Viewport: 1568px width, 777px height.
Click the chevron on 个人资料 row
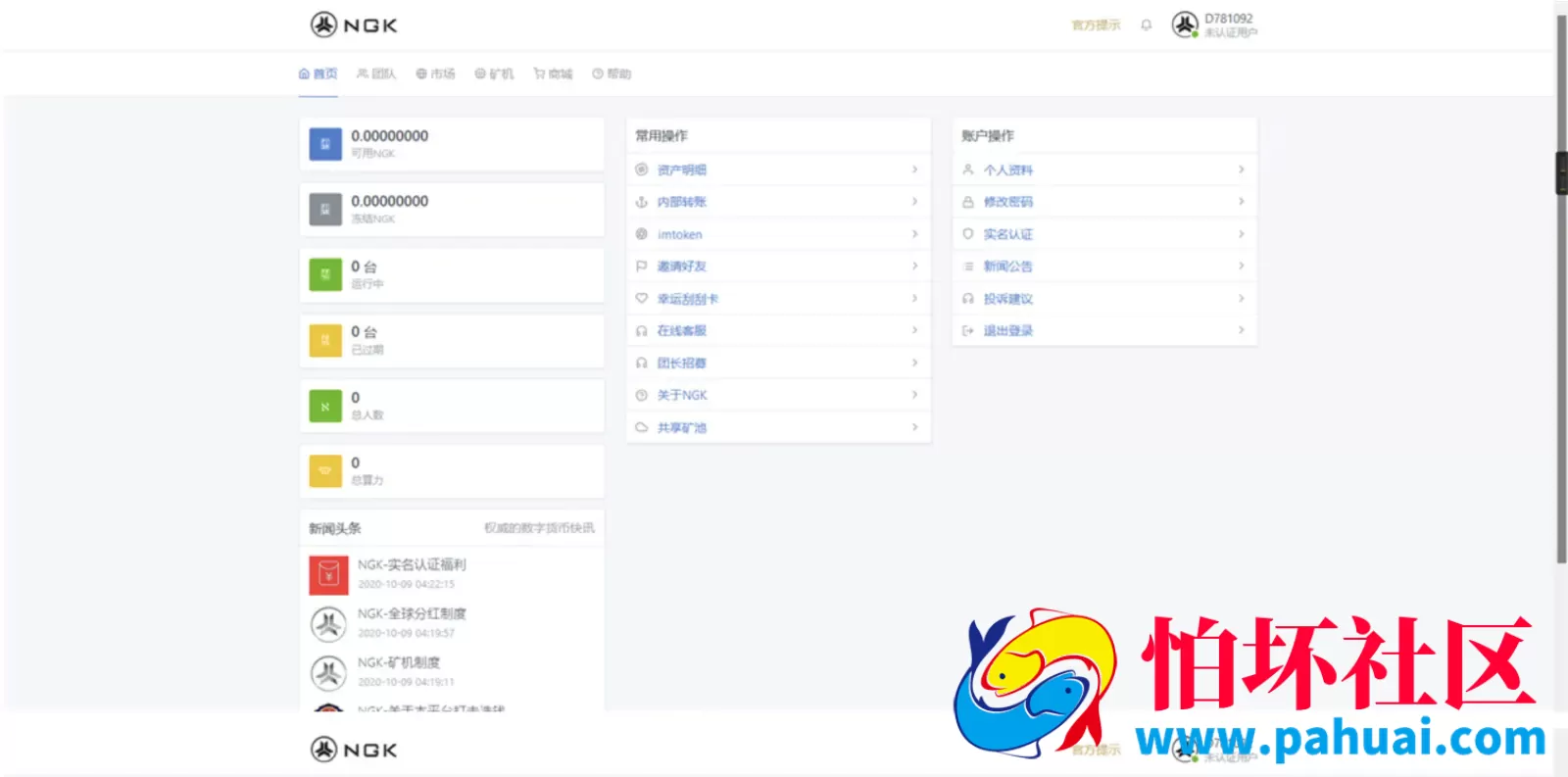1241,170
